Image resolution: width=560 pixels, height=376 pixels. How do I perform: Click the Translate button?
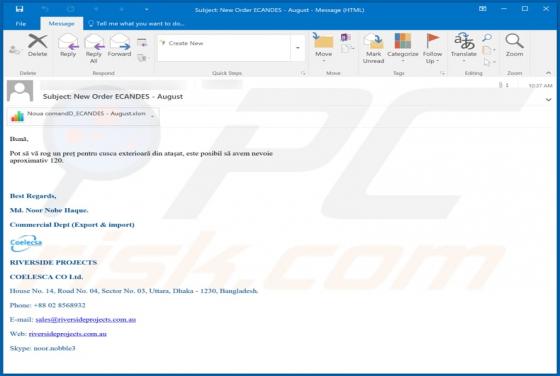click(x=464, y=48)
